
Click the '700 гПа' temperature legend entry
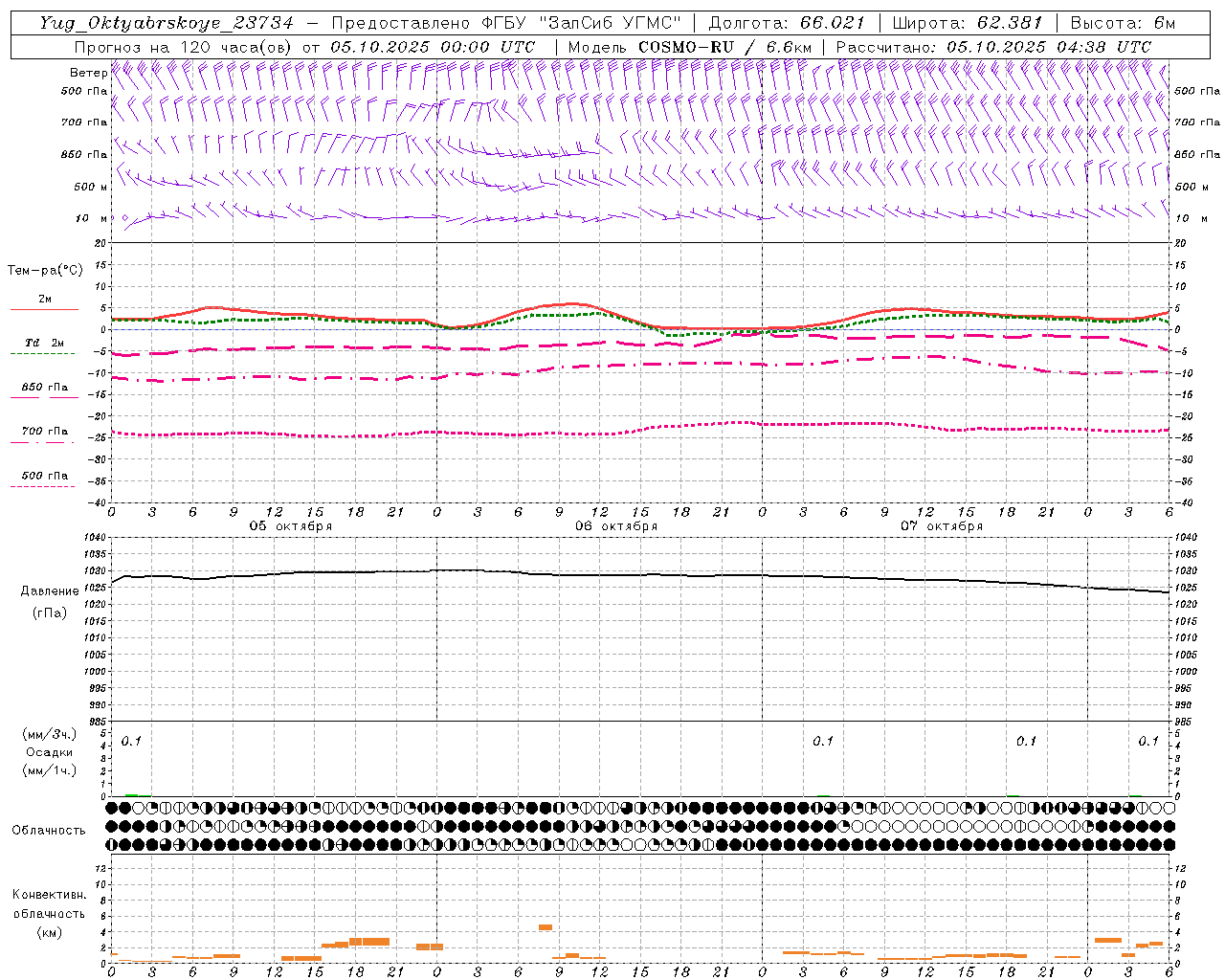point(44,432)
